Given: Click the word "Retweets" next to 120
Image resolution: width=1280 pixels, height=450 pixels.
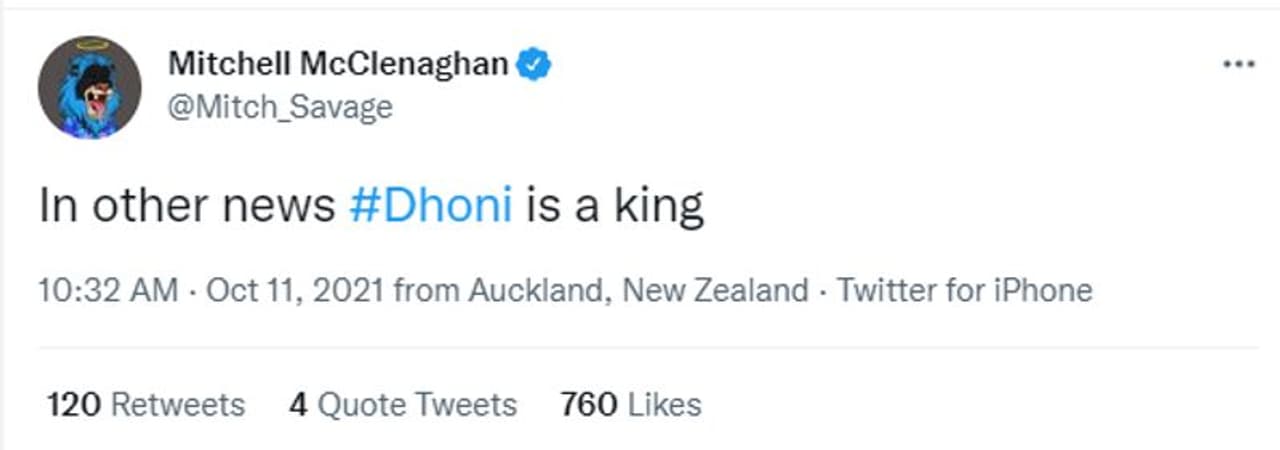Looking at the screenshot, I should (177, 404).
